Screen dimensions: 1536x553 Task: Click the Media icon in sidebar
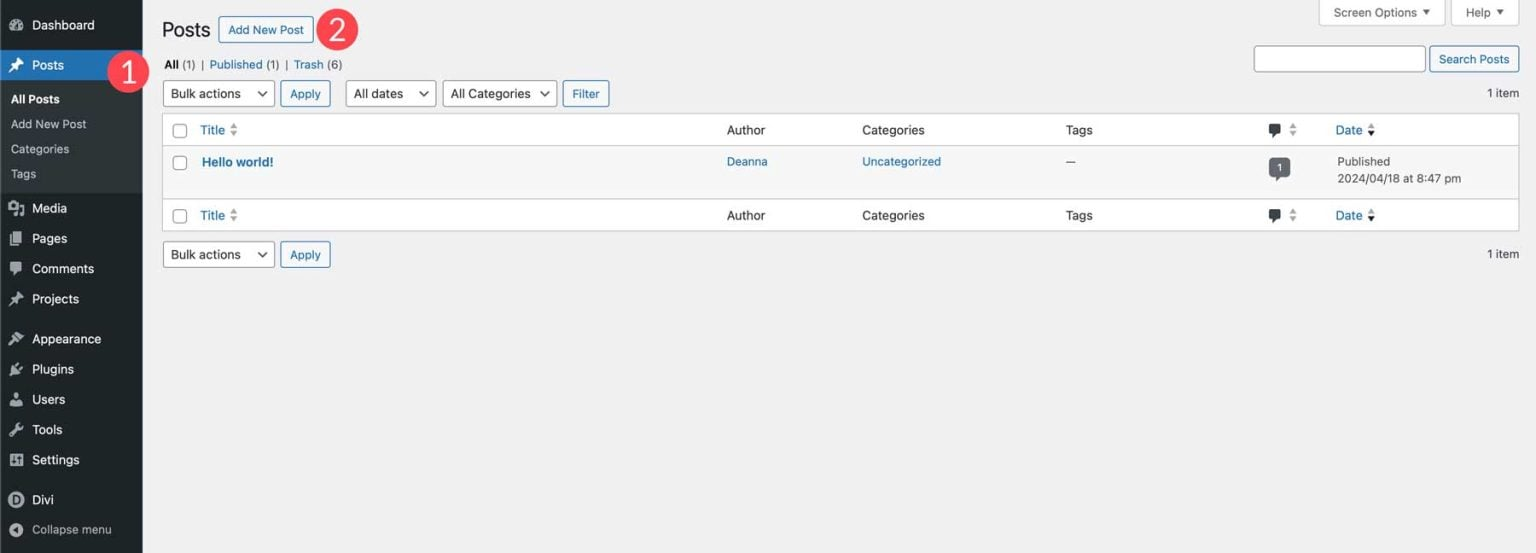(16, 208)
